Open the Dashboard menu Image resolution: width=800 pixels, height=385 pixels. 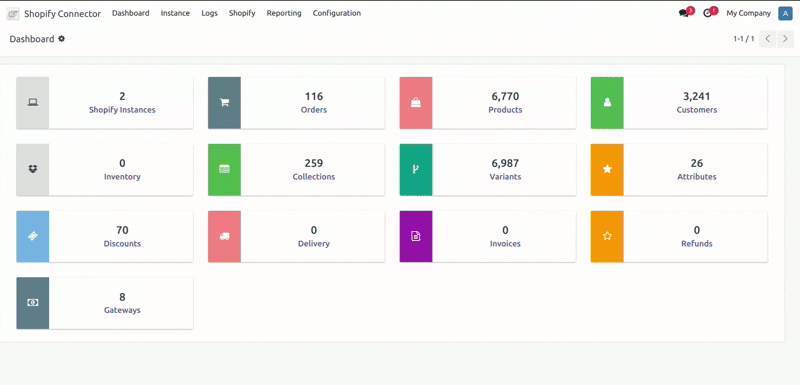point(131,13)
